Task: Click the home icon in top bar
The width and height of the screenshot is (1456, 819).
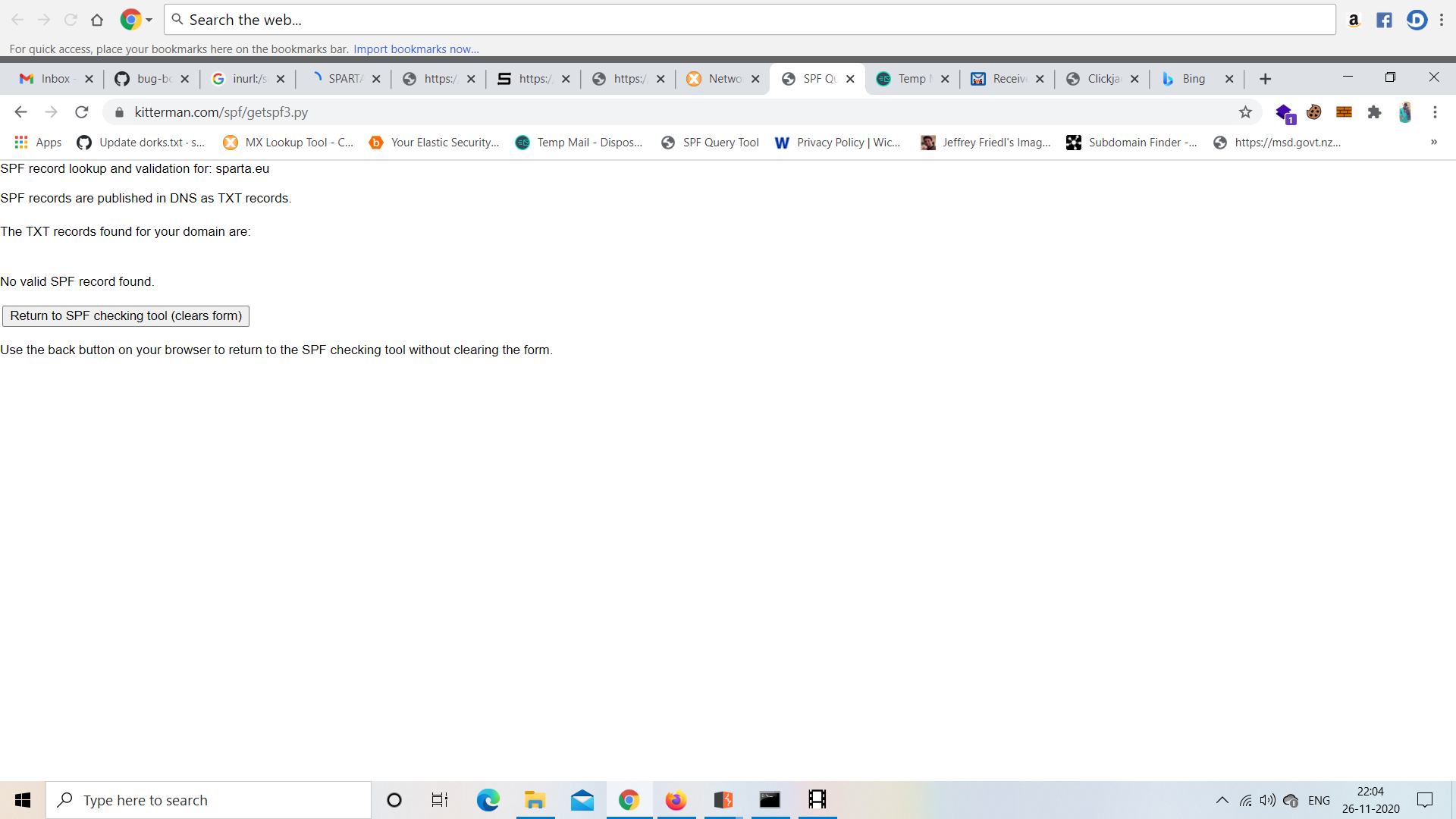Action: [97, 20]
